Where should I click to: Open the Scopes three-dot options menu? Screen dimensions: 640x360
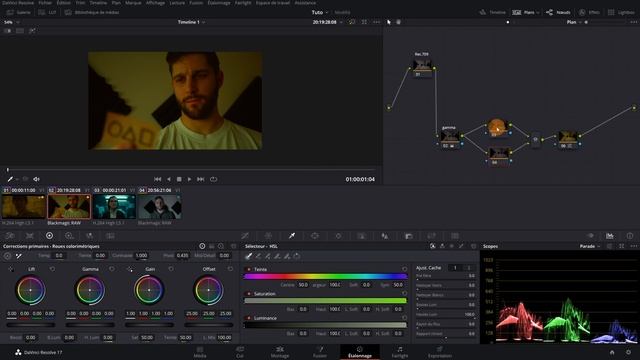point(633,246)
